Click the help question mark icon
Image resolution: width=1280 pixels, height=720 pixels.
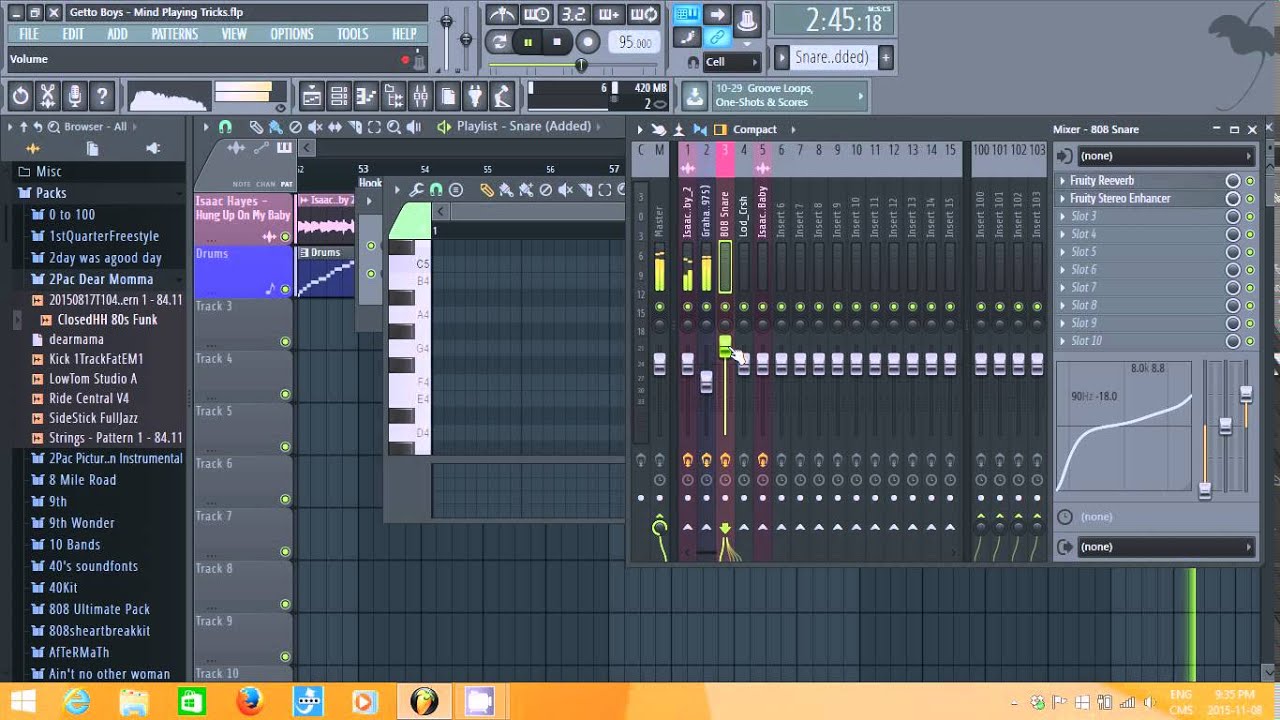coord(101,96)
